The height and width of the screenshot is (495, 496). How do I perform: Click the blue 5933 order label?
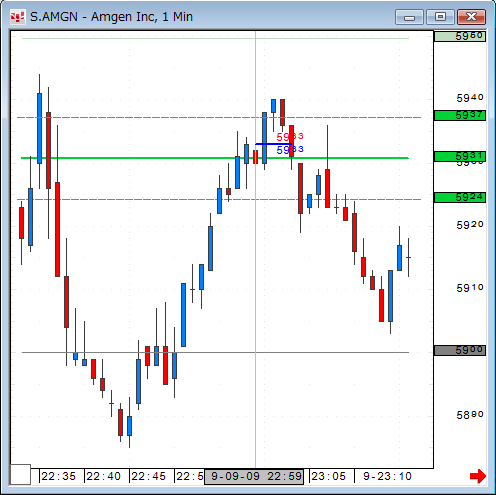tap(290, 150)
